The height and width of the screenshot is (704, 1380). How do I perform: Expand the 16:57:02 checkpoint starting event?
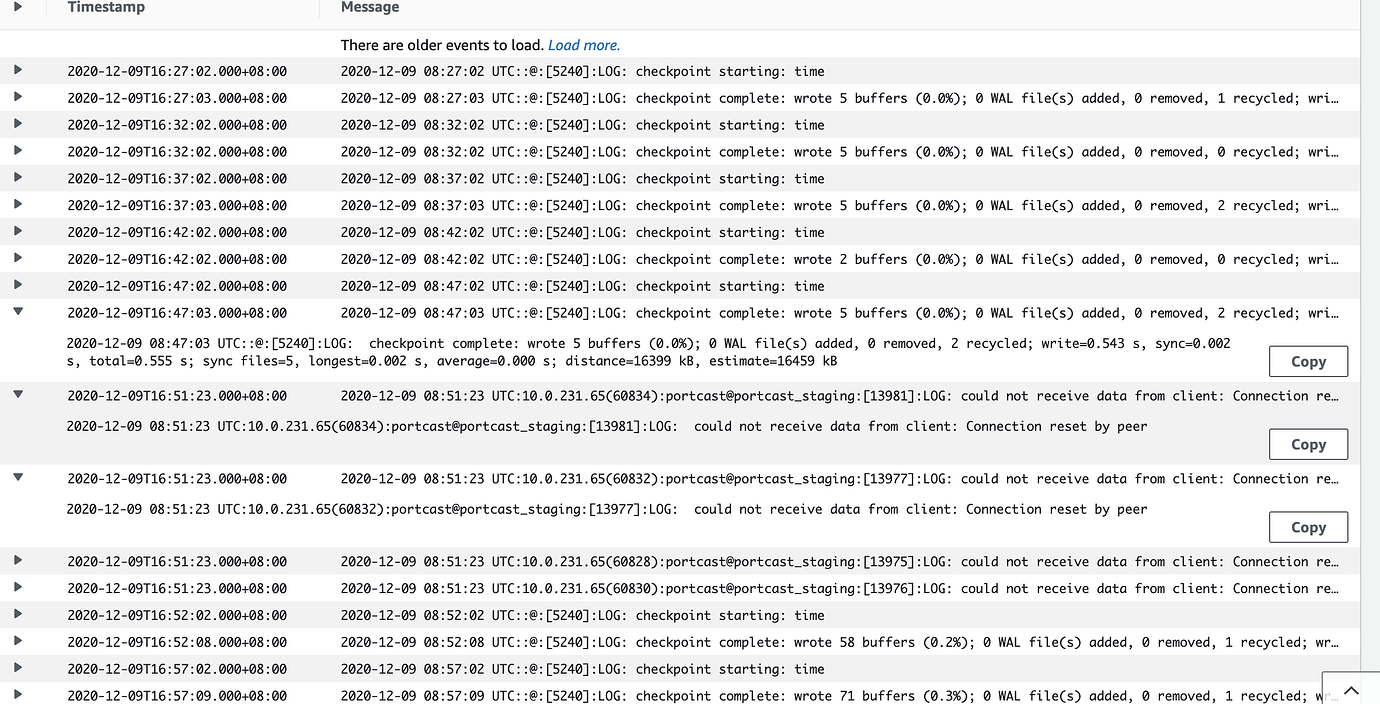coord(18,668)
